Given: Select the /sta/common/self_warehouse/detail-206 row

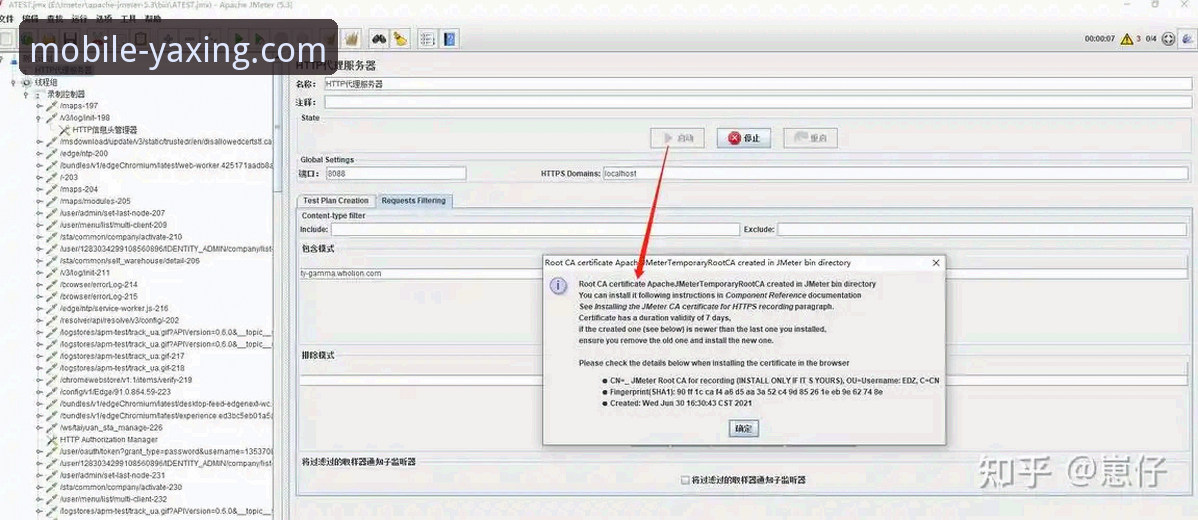Looking at the screenshot, I should 129,261.
